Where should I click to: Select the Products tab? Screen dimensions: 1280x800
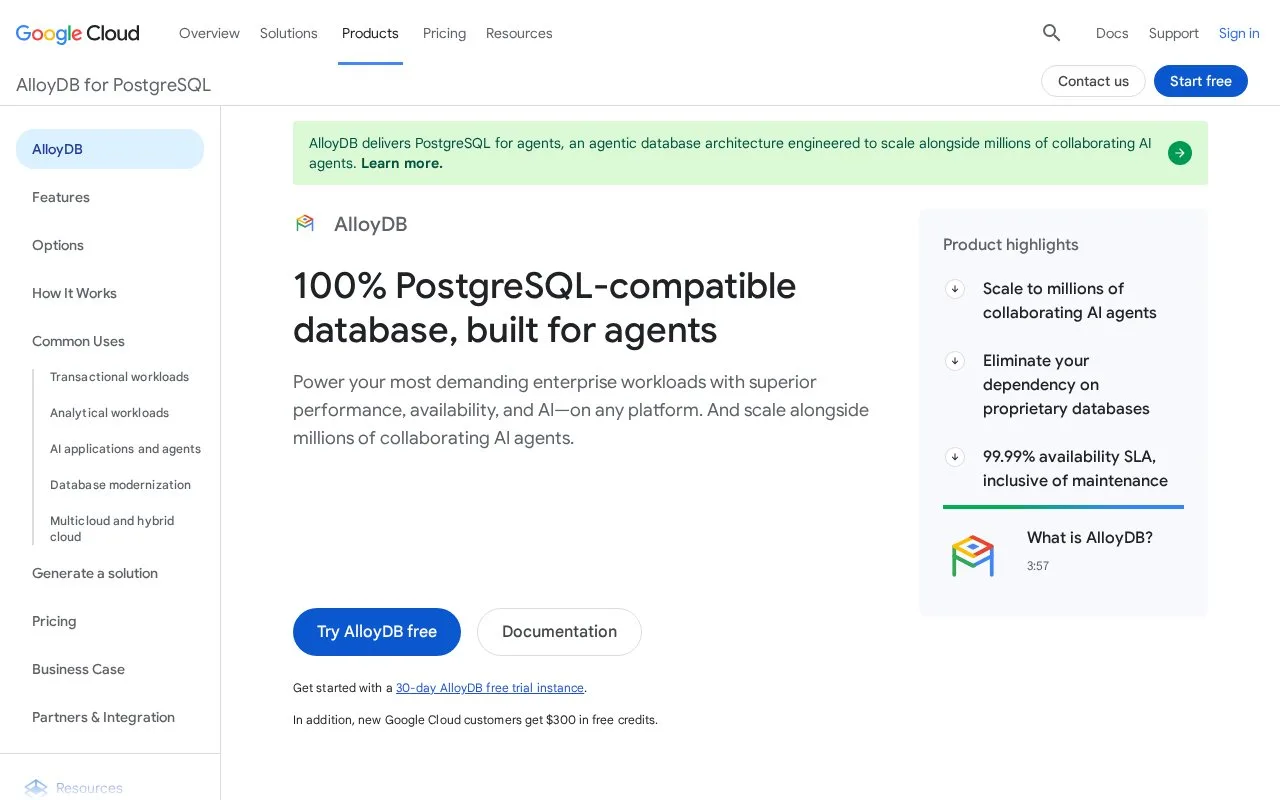click(370, 33)
